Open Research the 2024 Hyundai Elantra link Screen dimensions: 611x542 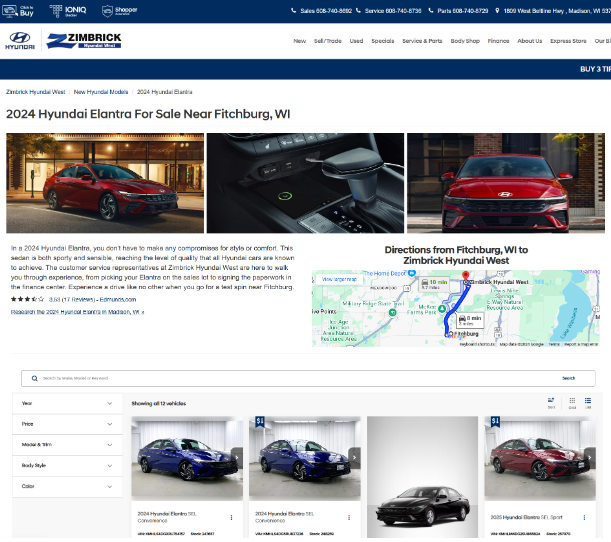77,312
